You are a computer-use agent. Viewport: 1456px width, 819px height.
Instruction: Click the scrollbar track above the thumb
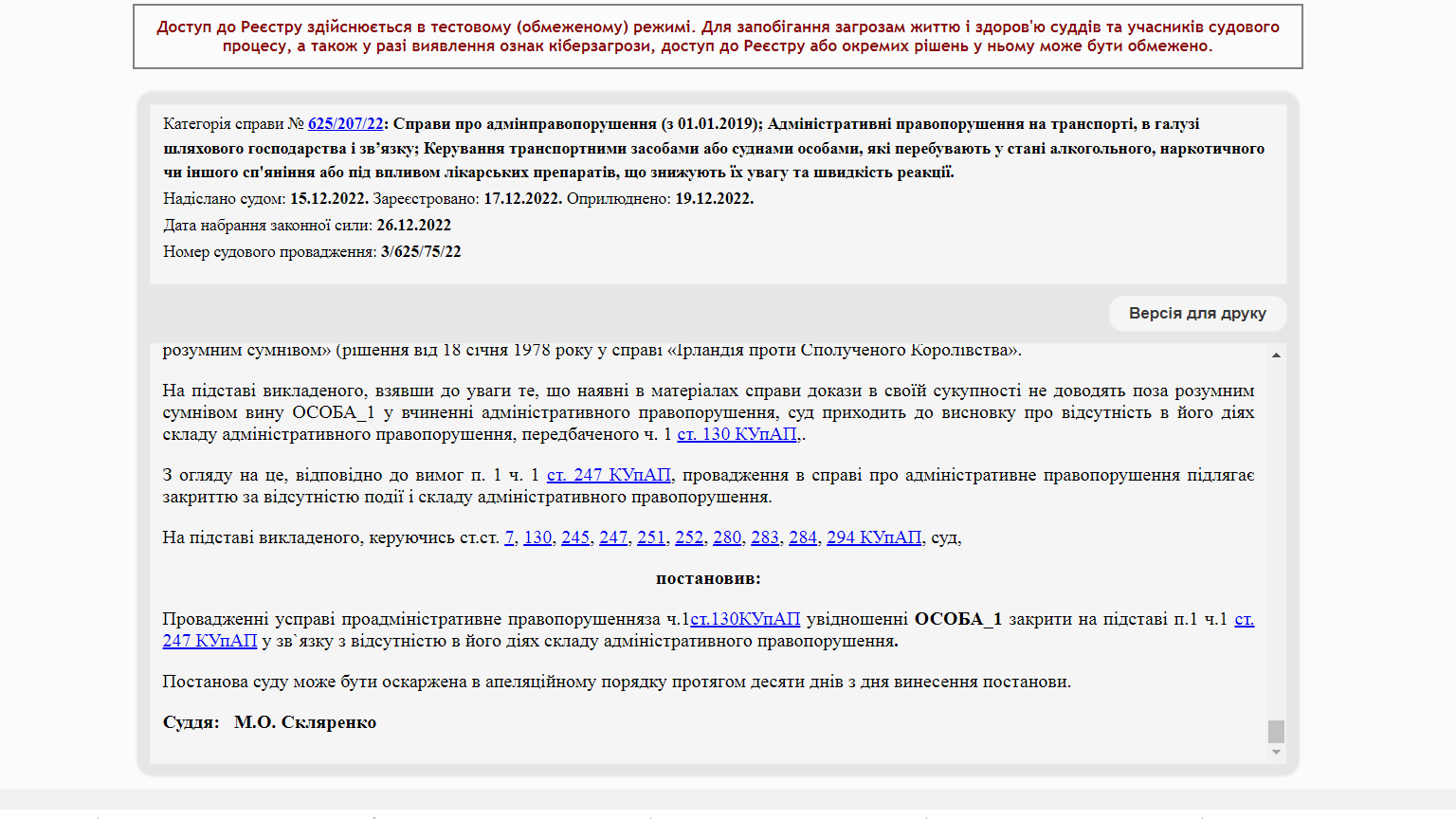pyautogui.click(x=1276, y=531)
